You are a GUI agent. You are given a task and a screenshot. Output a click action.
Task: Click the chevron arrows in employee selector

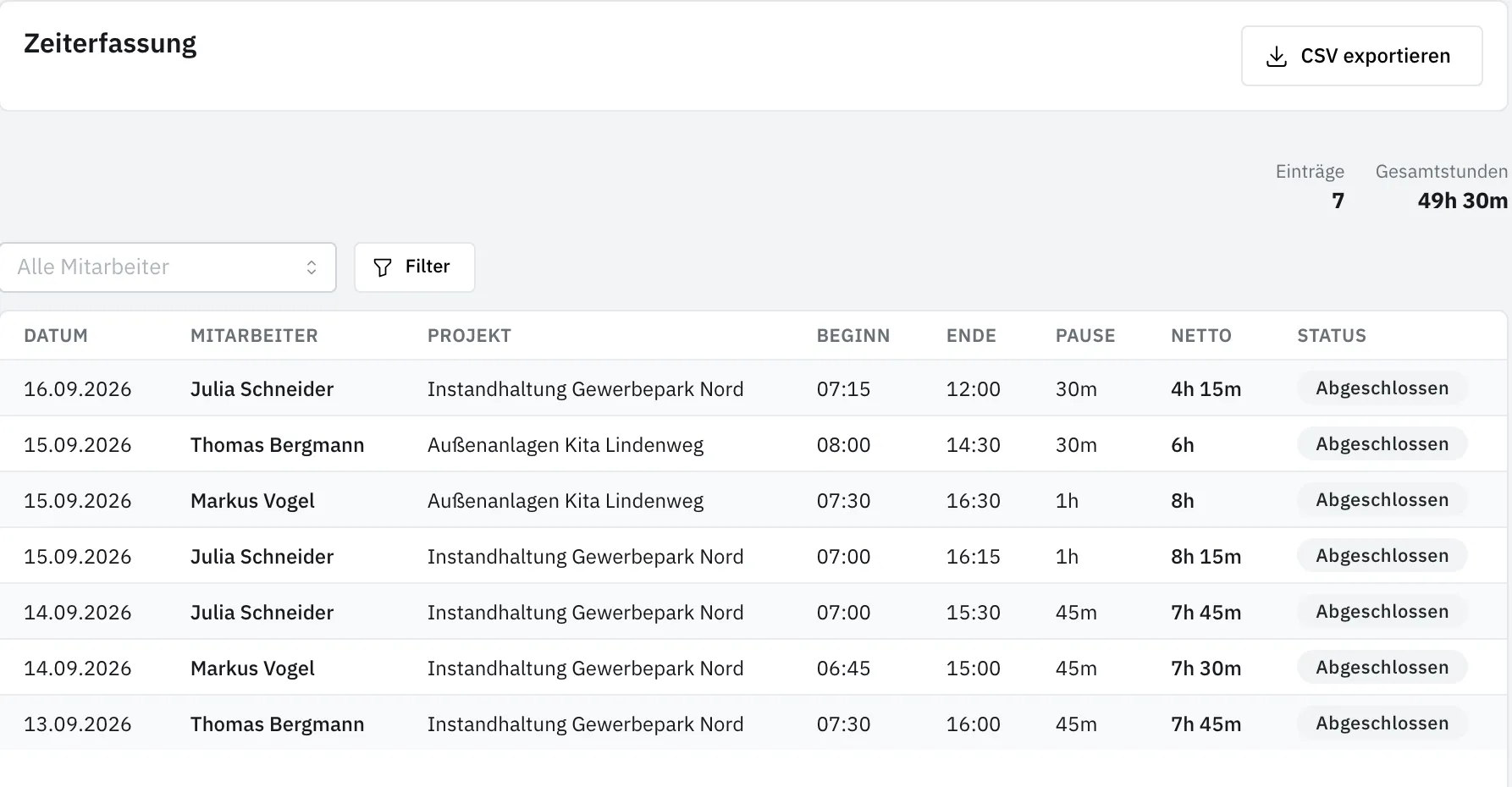tap(312, 267)
